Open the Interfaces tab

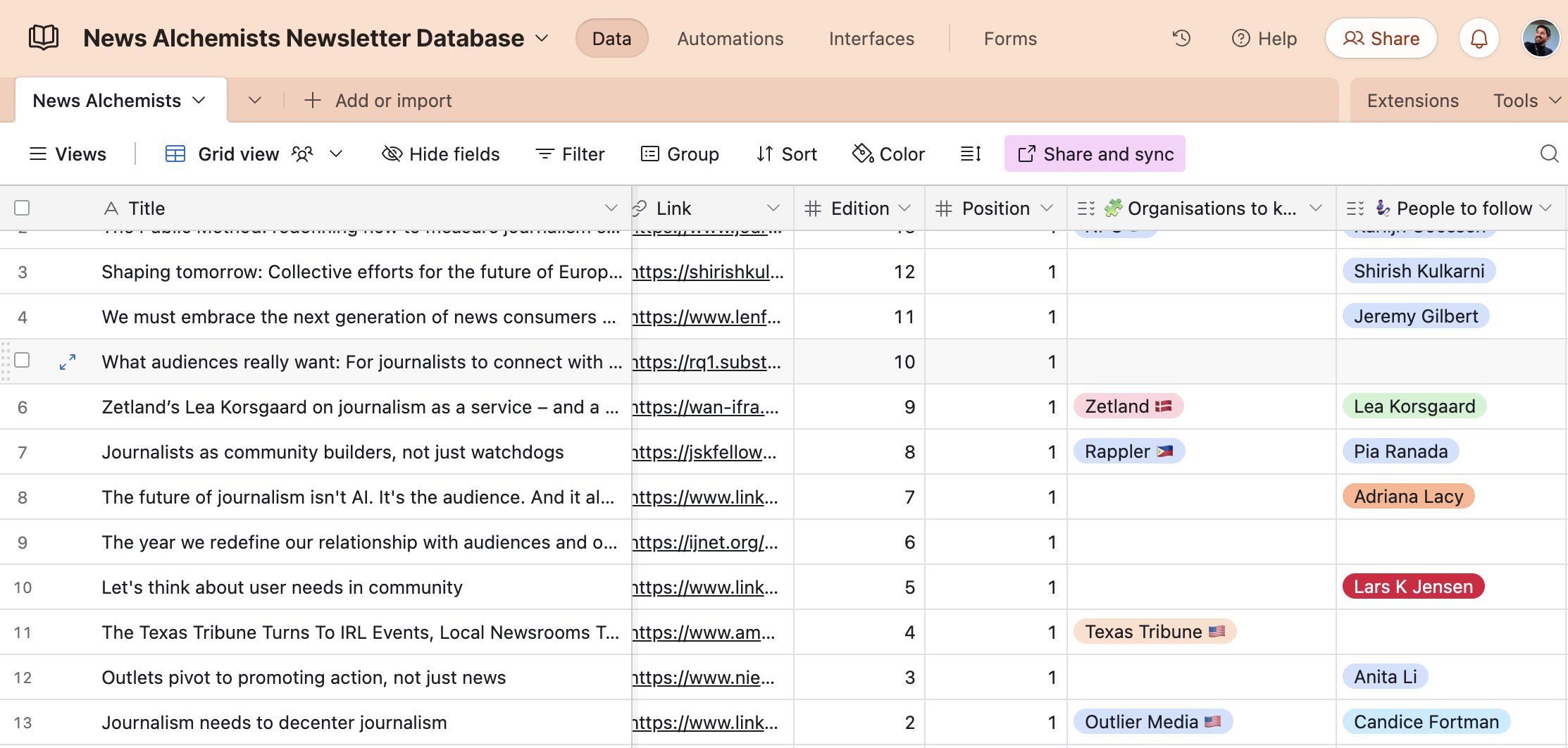coord(871,38)
